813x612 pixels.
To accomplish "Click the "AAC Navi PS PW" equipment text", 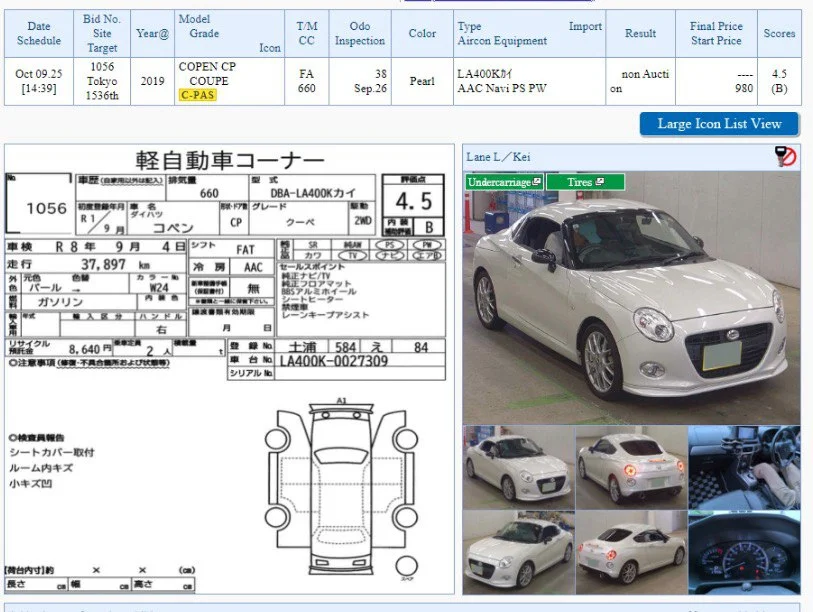I will [501, 89].
